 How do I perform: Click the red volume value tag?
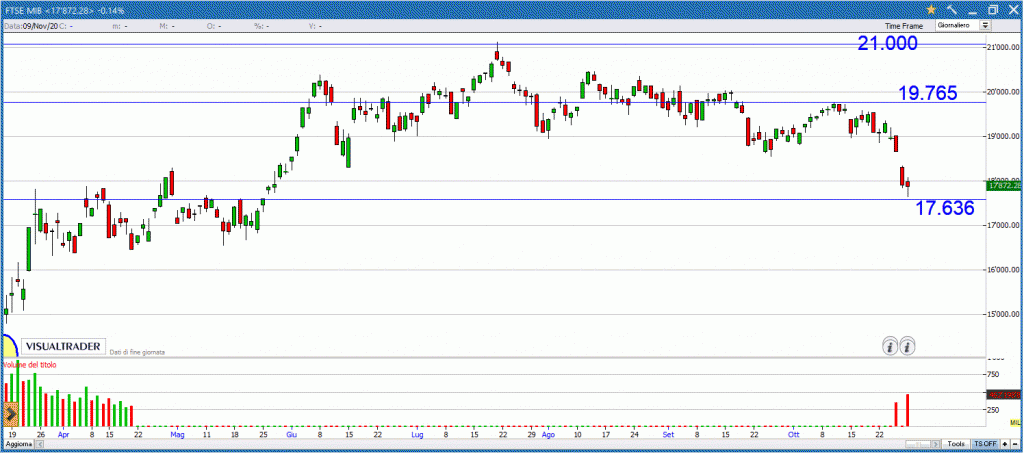click(x=1004, y=395)
